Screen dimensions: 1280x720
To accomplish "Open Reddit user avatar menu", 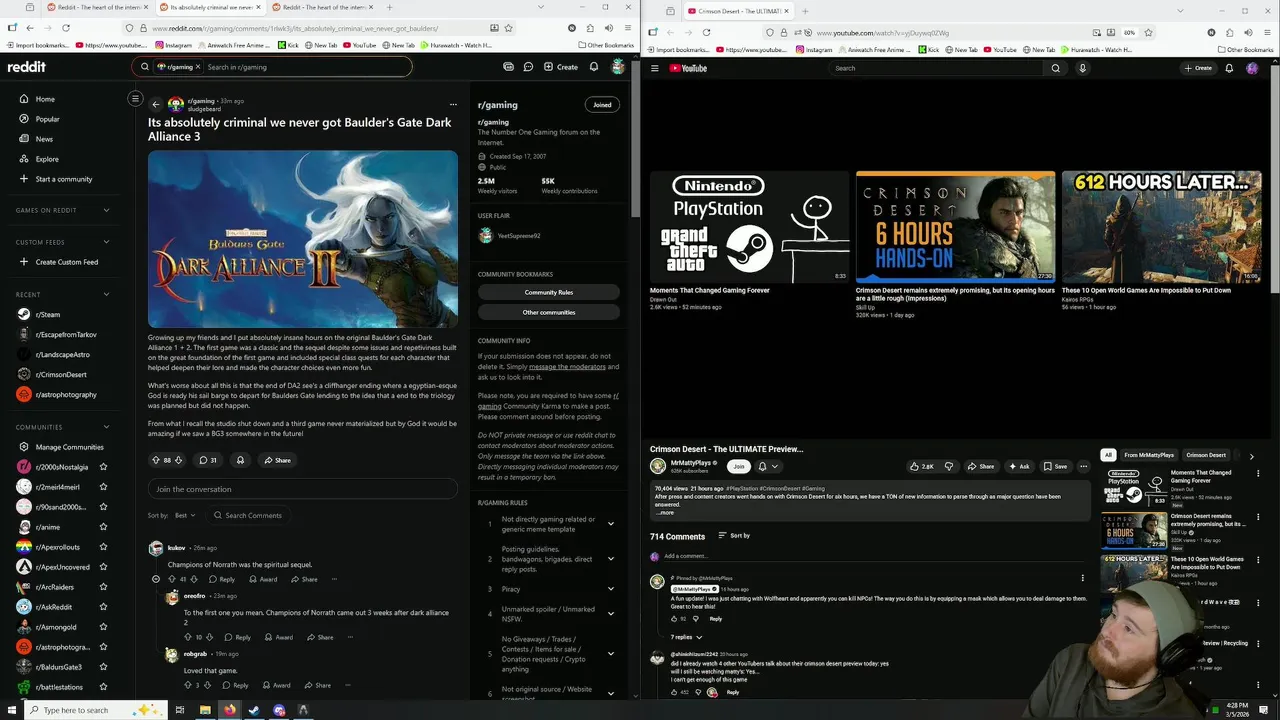I will [x=618, y=67].
